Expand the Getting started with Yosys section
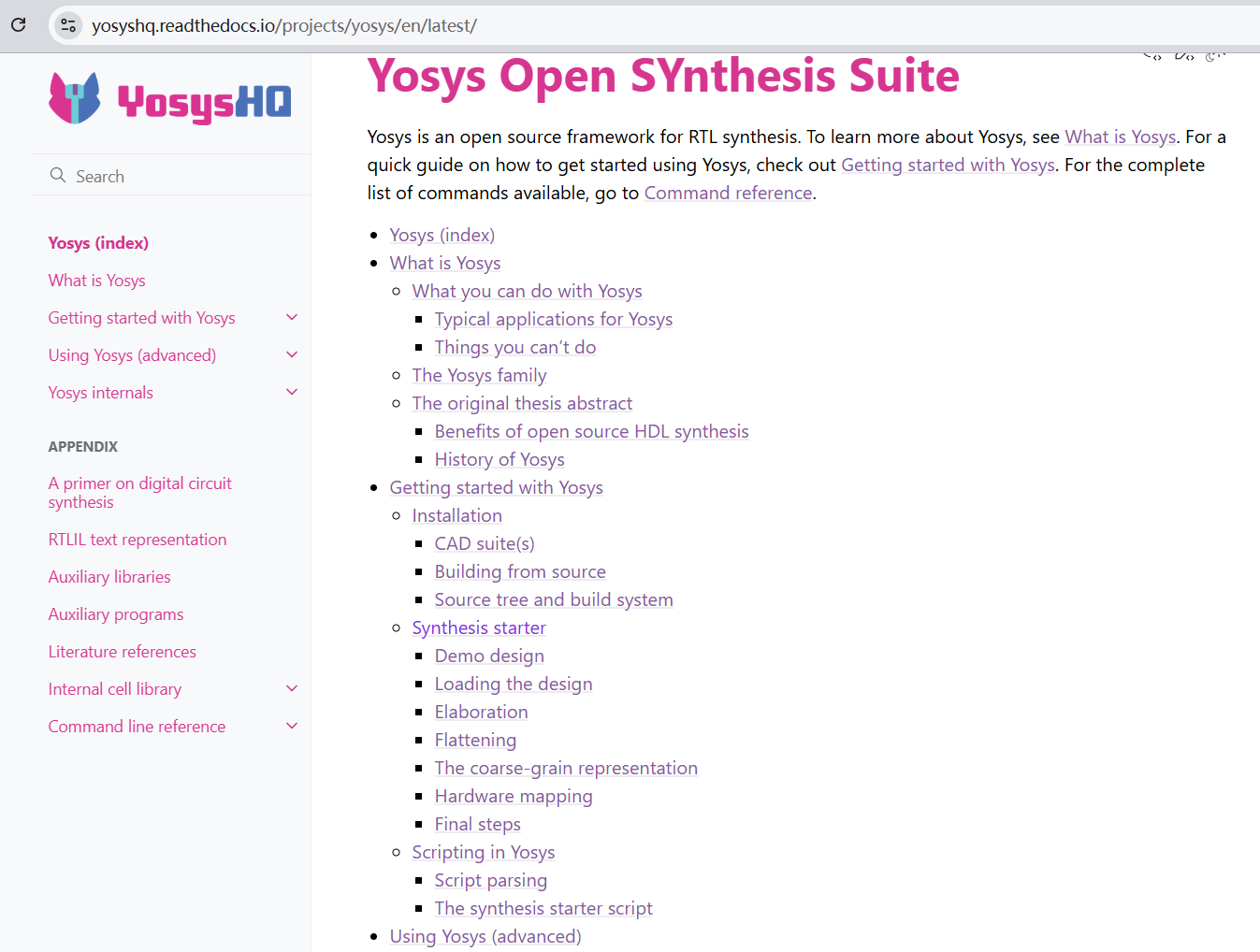 292,318
